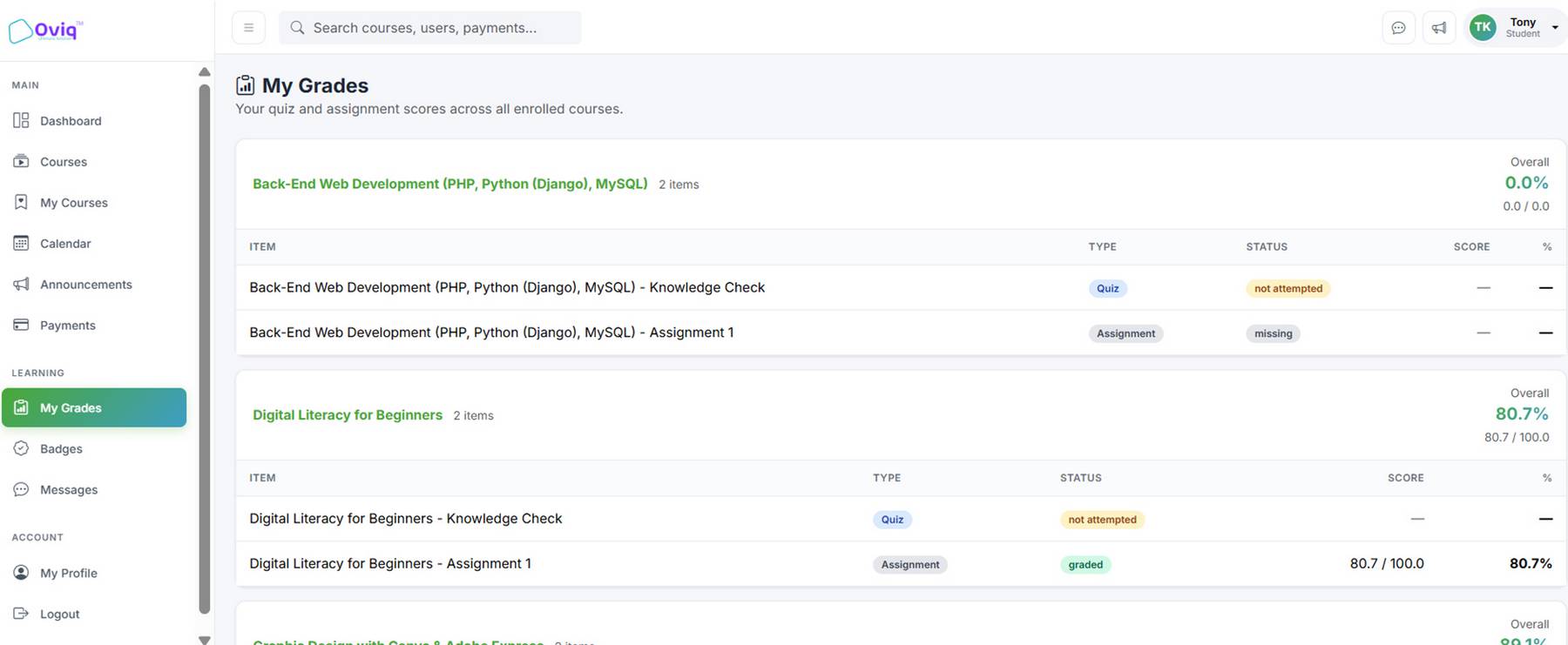Log out via the Logout item
The height and width of the screenshot is (645, 1568).
94,614
